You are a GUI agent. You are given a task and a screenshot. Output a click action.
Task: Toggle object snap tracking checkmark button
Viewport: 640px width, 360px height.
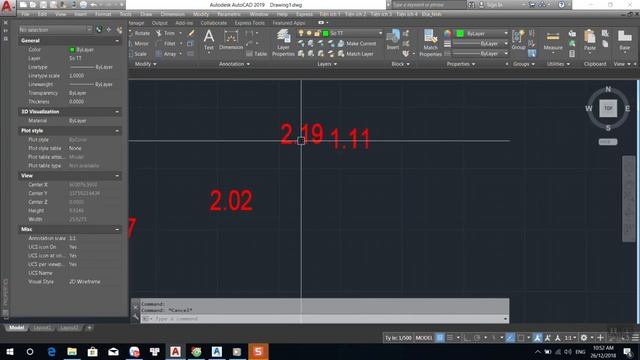(x=510, y=338)
